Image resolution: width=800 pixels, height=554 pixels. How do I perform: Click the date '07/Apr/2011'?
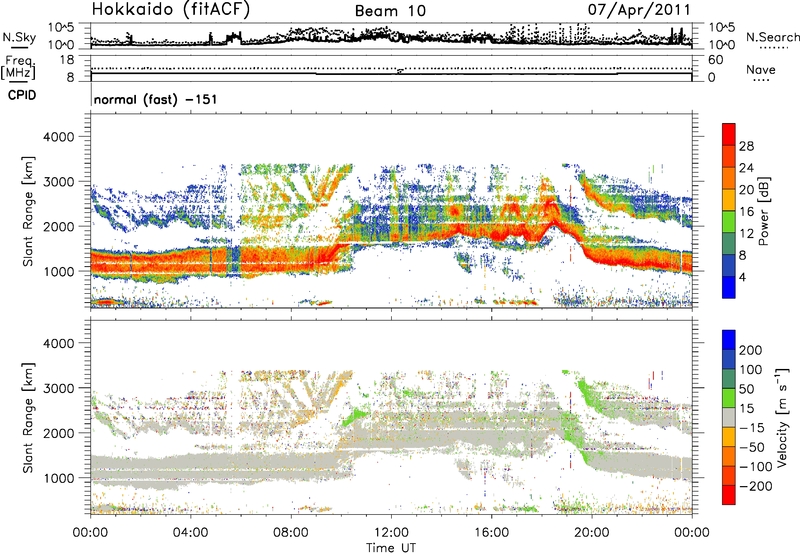point(639,10)
